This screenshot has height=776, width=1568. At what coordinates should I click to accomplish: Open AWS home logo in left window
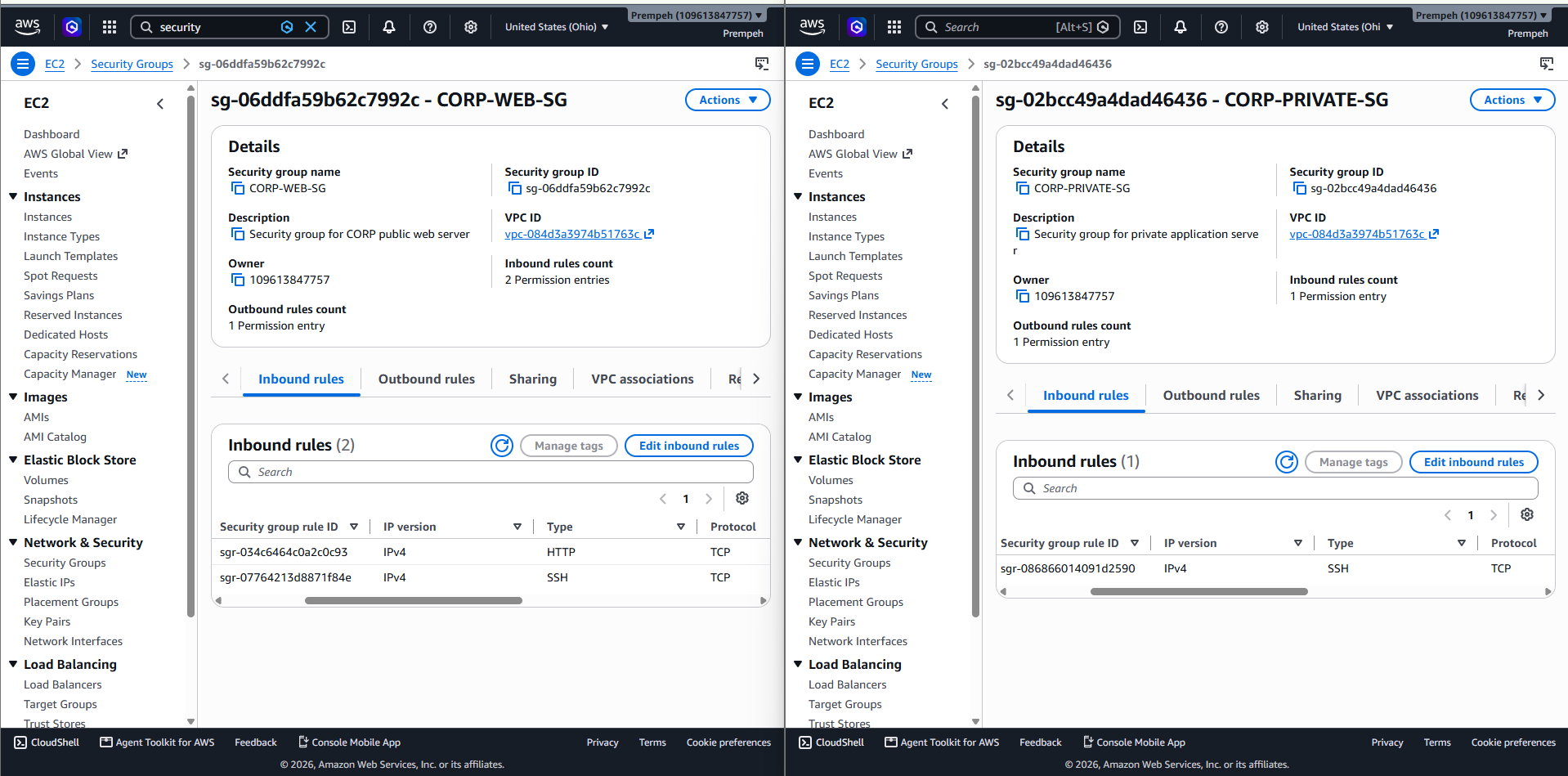[28, 27]
